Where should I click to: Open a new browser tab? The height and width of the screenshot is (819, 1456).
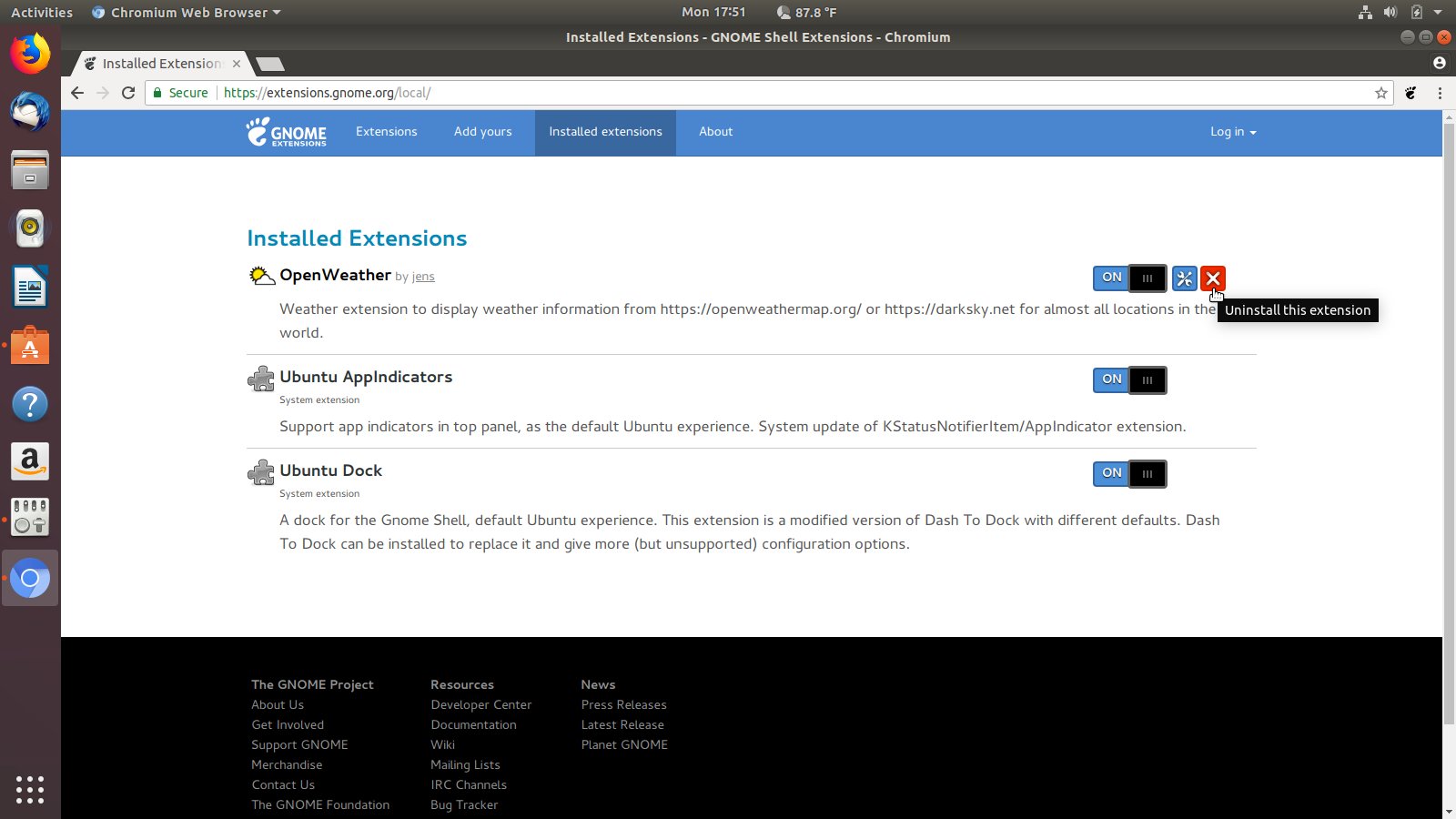tap(270, 64)
